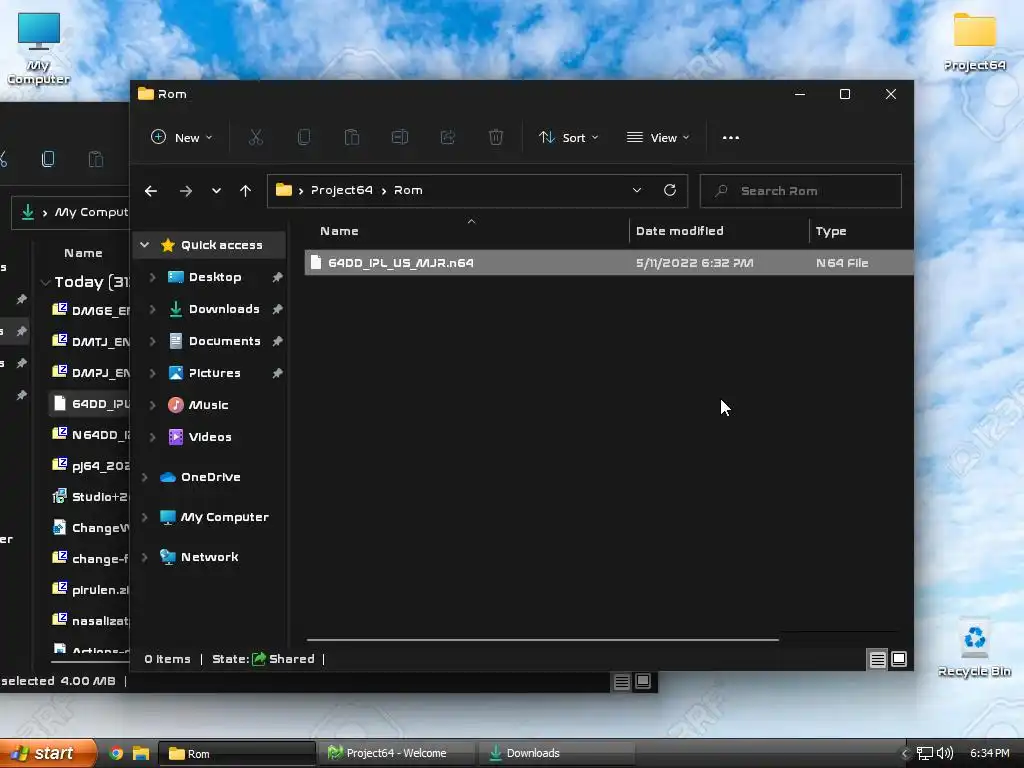Click Copy icon in Downloads window toolbar
Screen dimensions: 1024x768
point(48,159)
